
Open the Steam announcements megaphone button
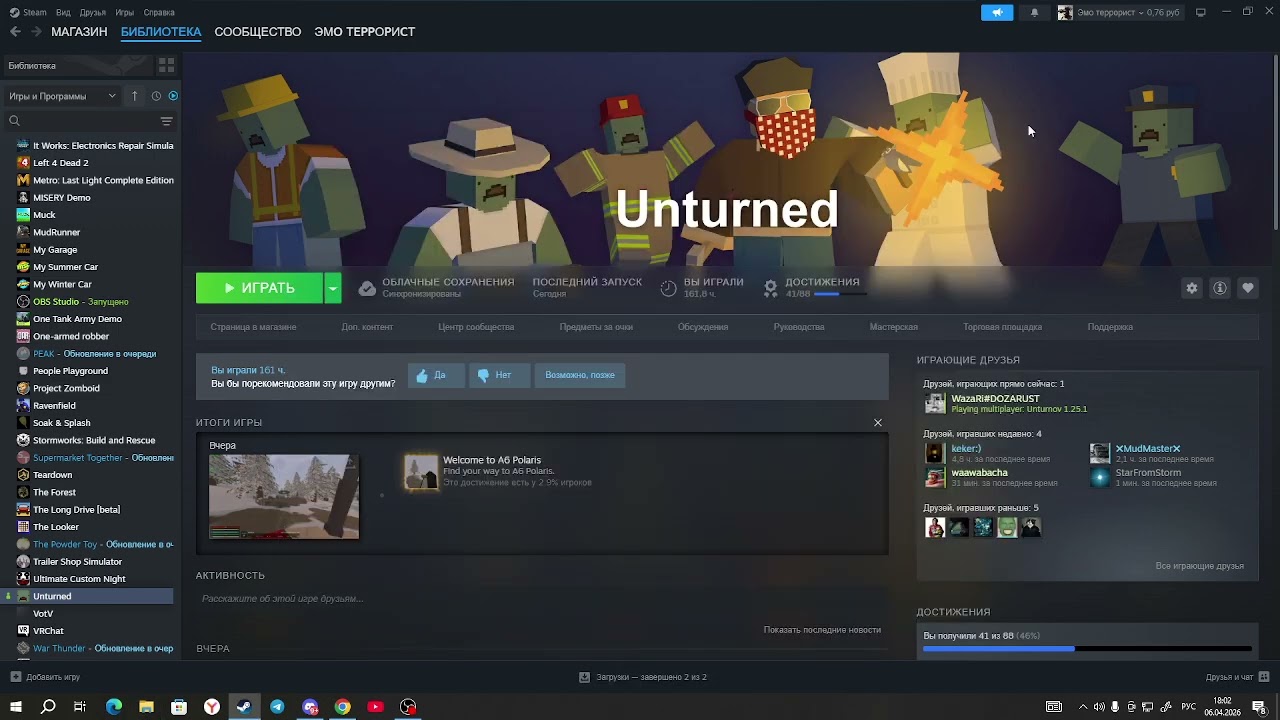[x=997, y=12]
